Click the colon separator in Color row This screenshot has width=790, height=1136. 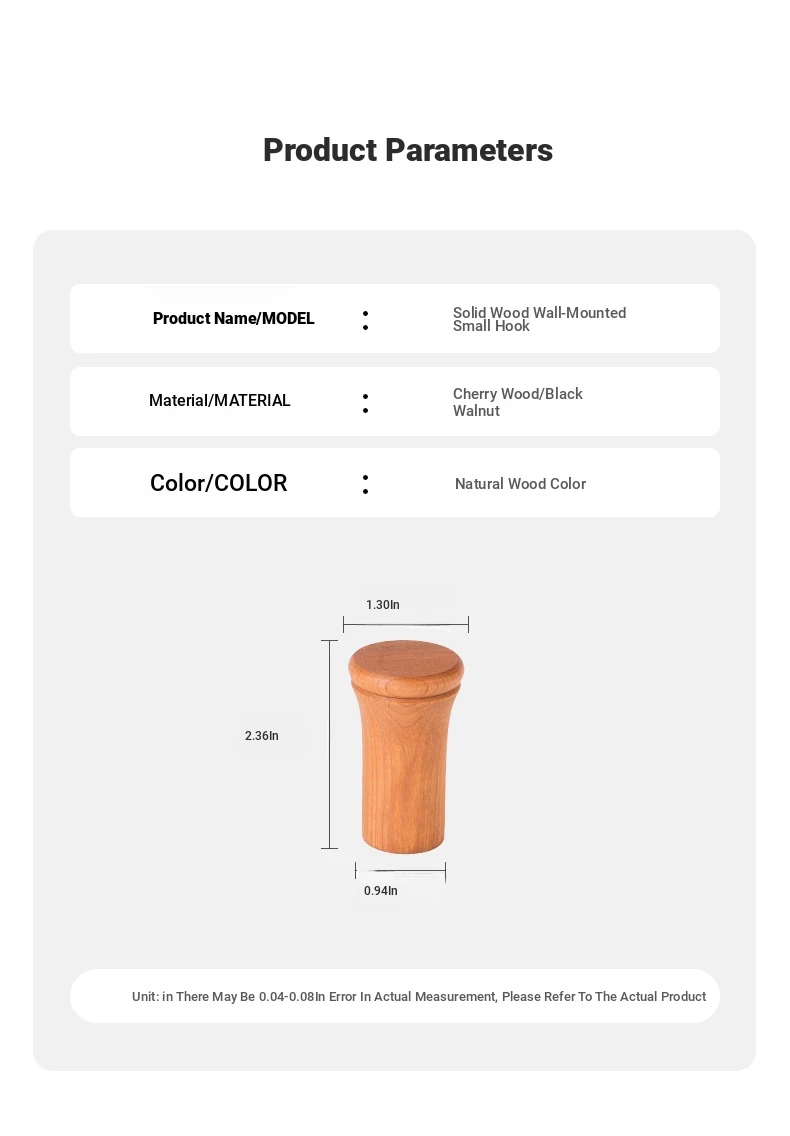click(x=365, y=485)
